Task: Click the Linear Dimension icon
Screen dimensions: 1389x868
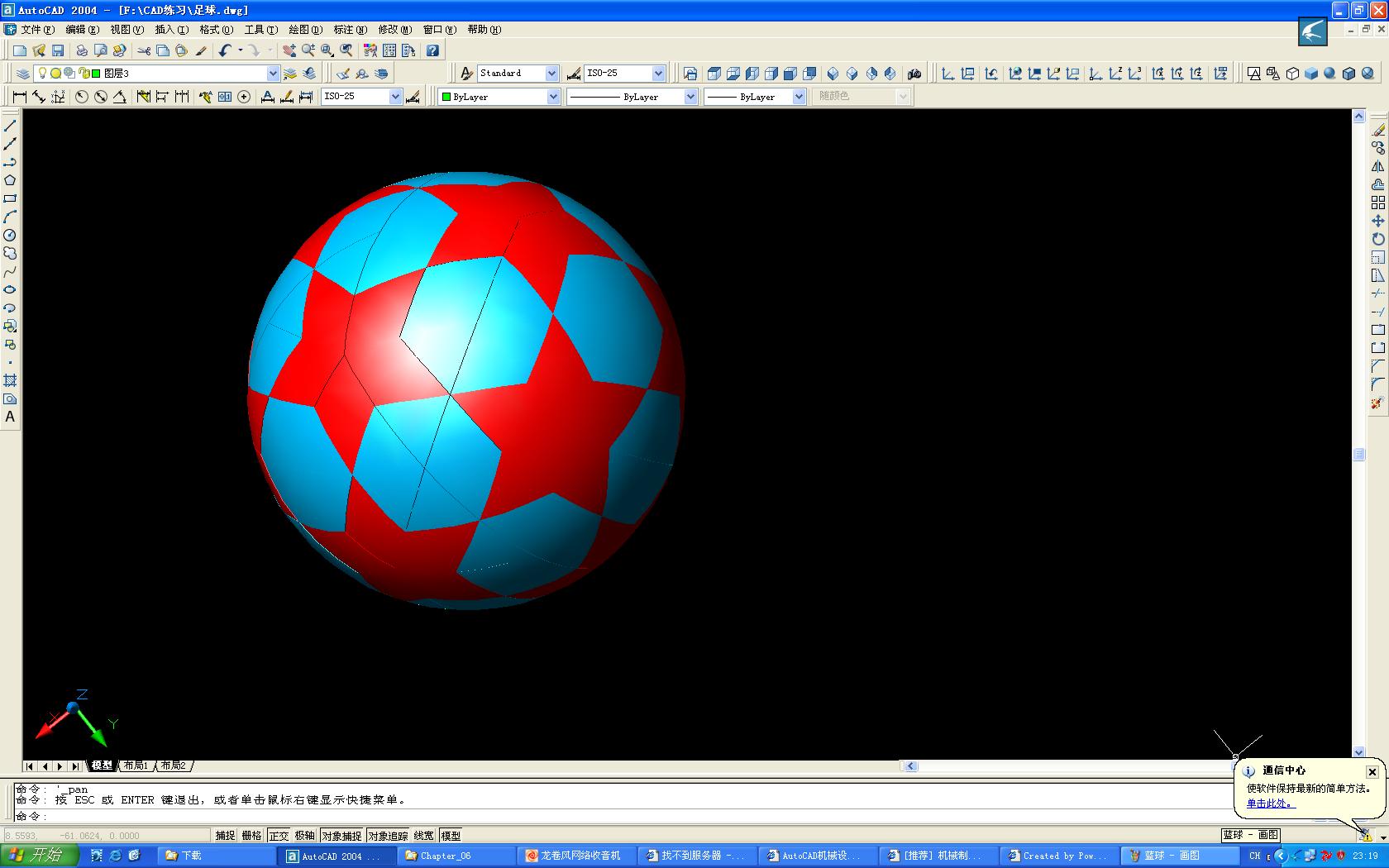Action: 20,97
